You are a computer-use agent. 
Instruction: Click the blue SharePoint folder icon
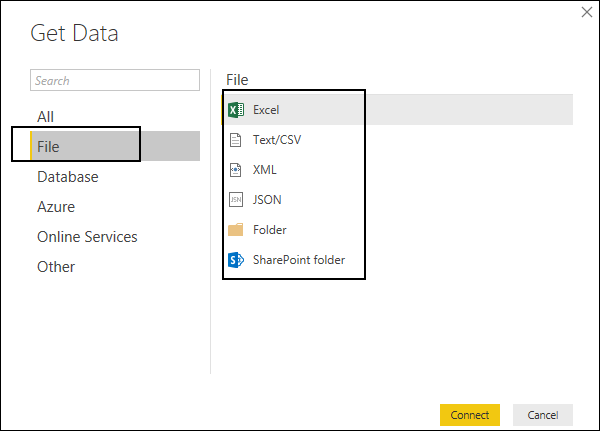click(x=236, y=260)
